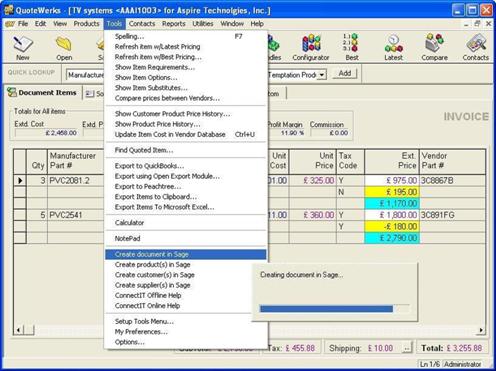Open the View menu
496x371 pixels.
coord(60,24)
